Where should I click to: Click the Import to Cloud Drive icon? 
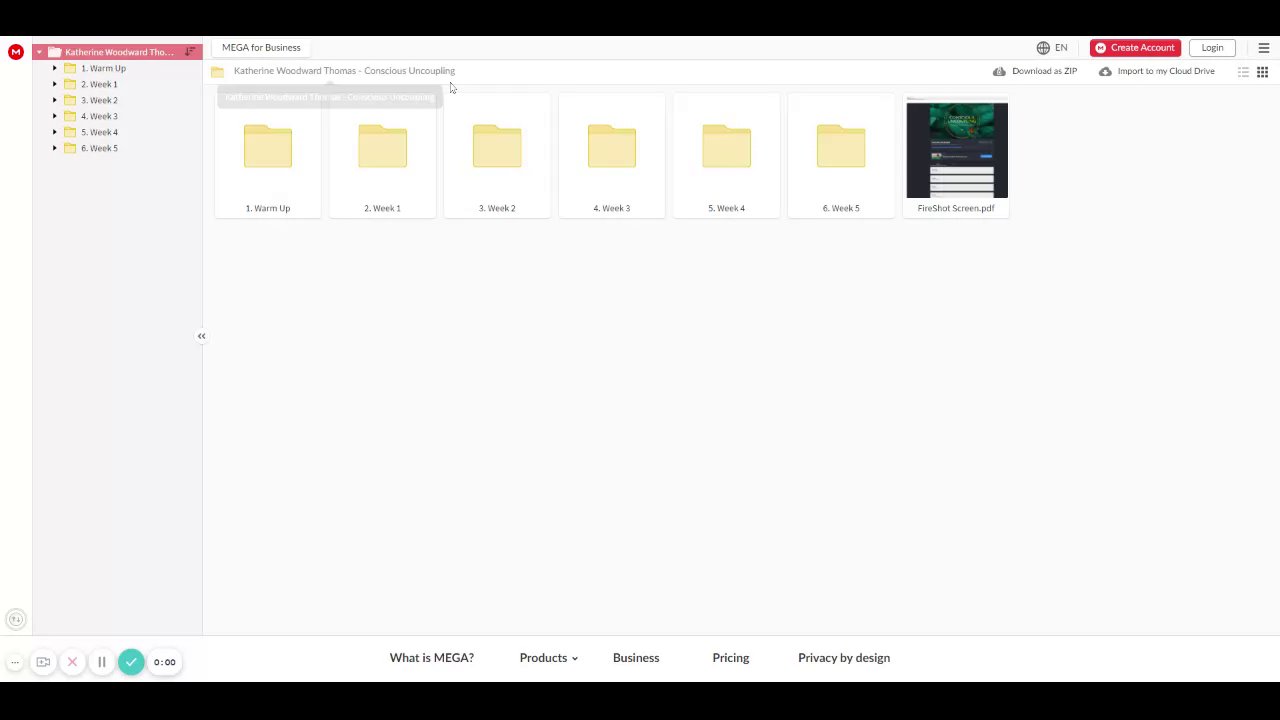(x=1105, y=71)
